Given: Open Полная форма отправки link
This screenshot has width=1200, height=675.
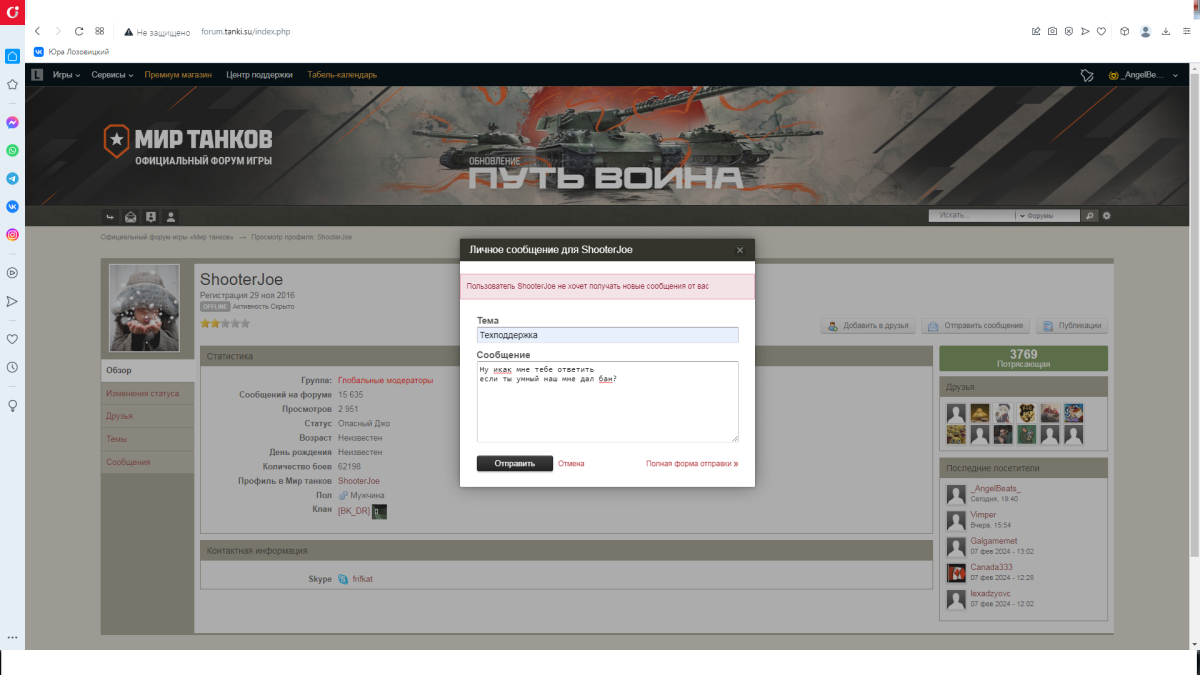Looking at the screenshot, I should (692, 464).
